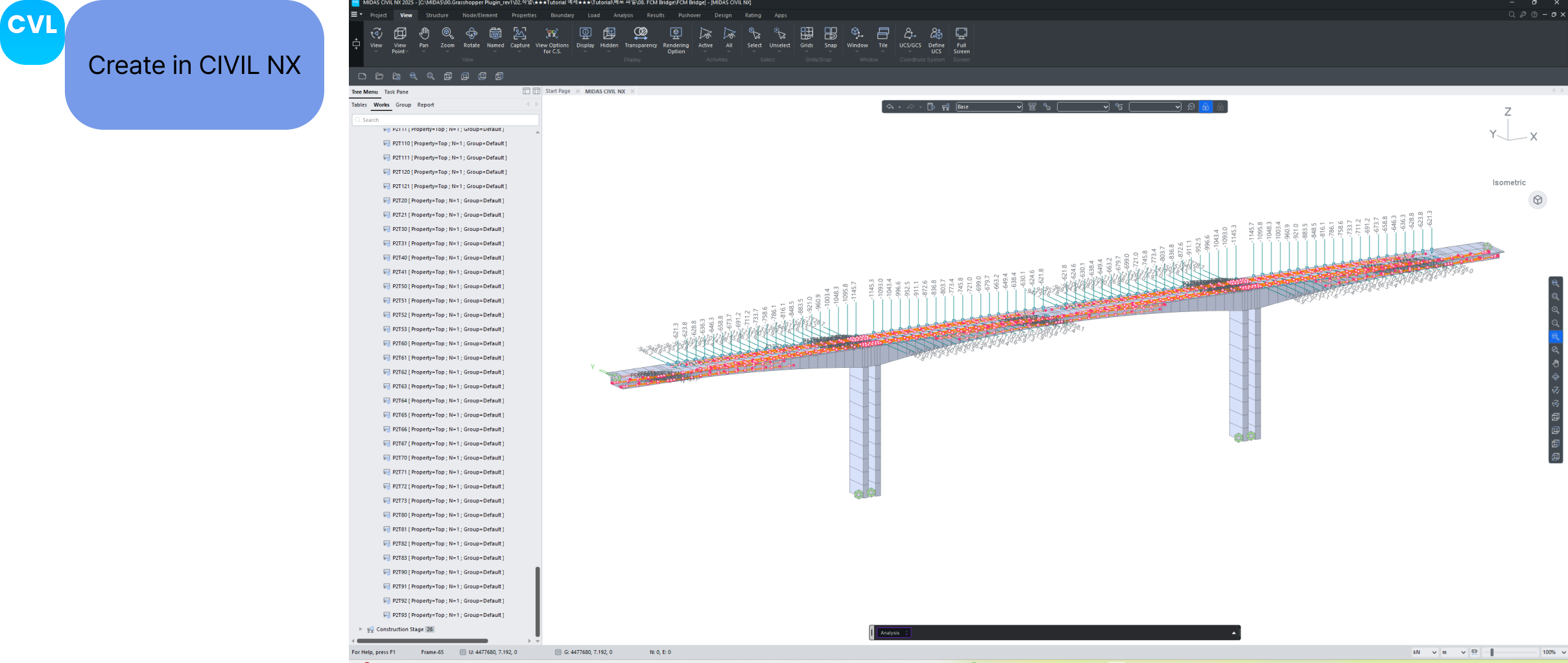Open the middle empty dropdown in floating toolbar
Viewport: 1568px width, 663px height.
[1083, 107]
